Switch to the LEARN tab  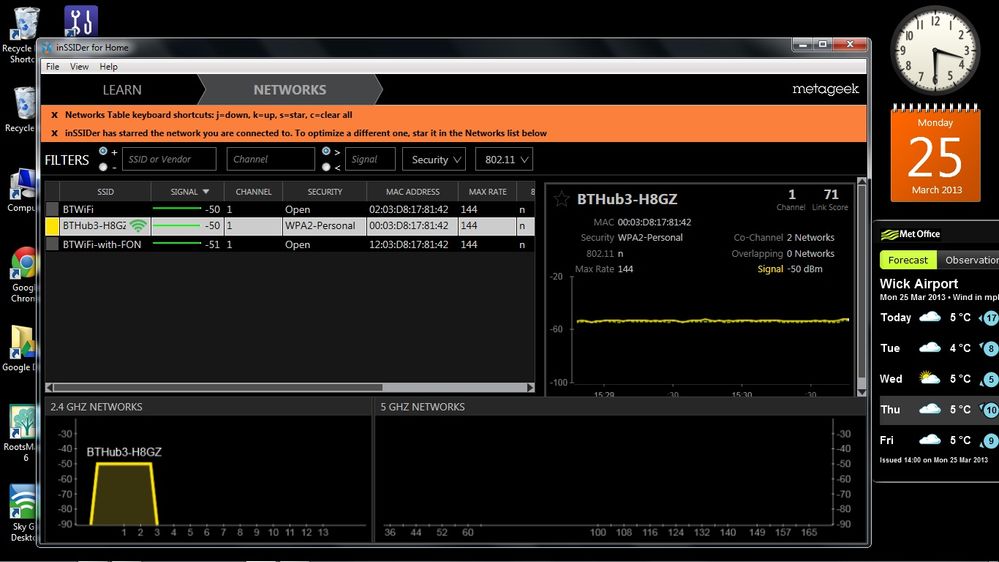click(122, 90)
